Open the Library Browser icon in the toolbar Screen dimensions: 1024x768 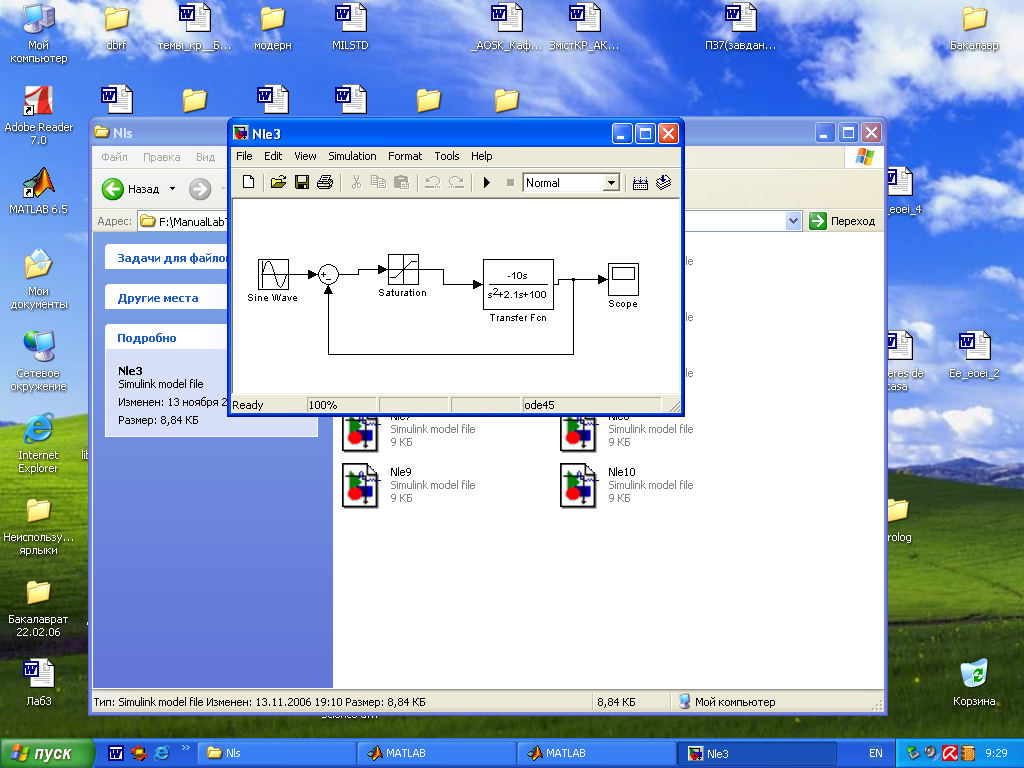(640, 183)
